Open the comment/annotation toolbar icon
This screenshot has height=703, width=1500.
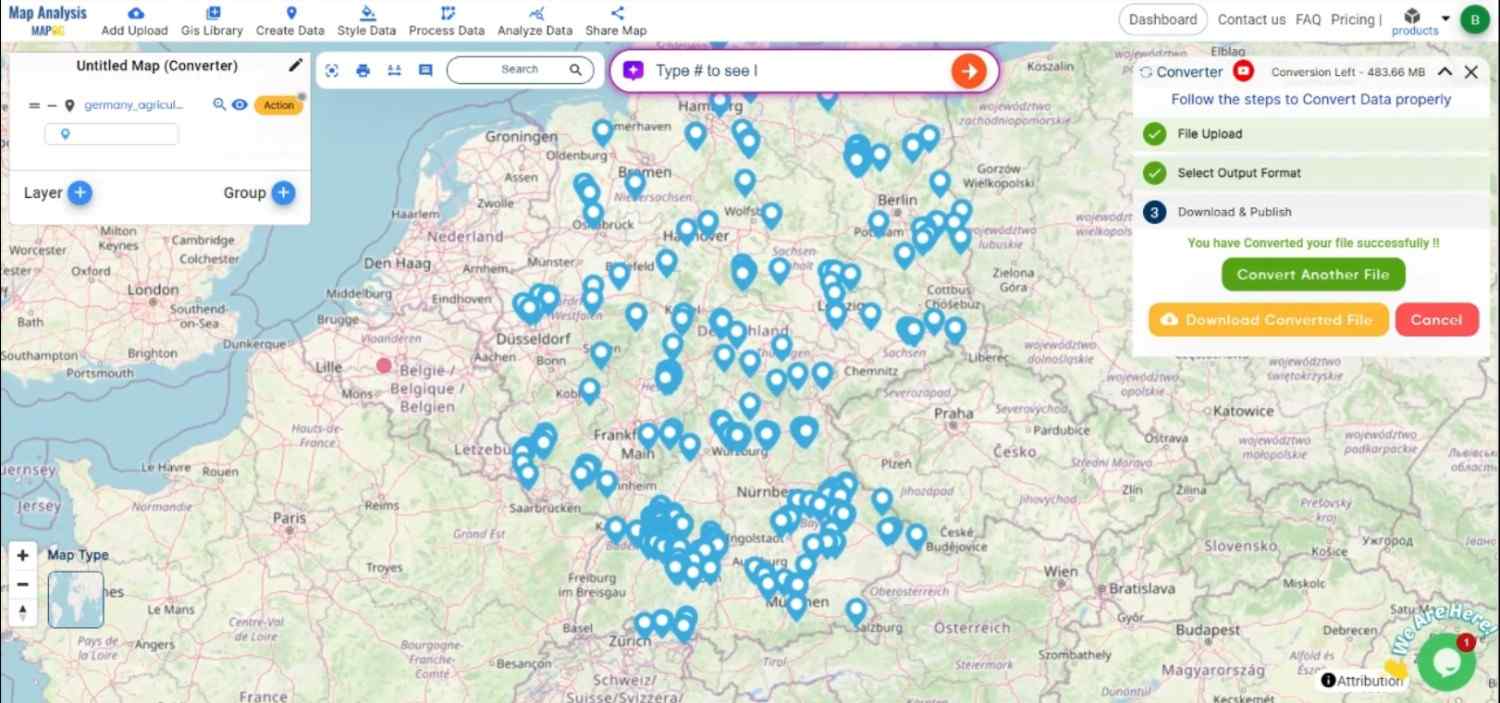click(x=425, y=70)
